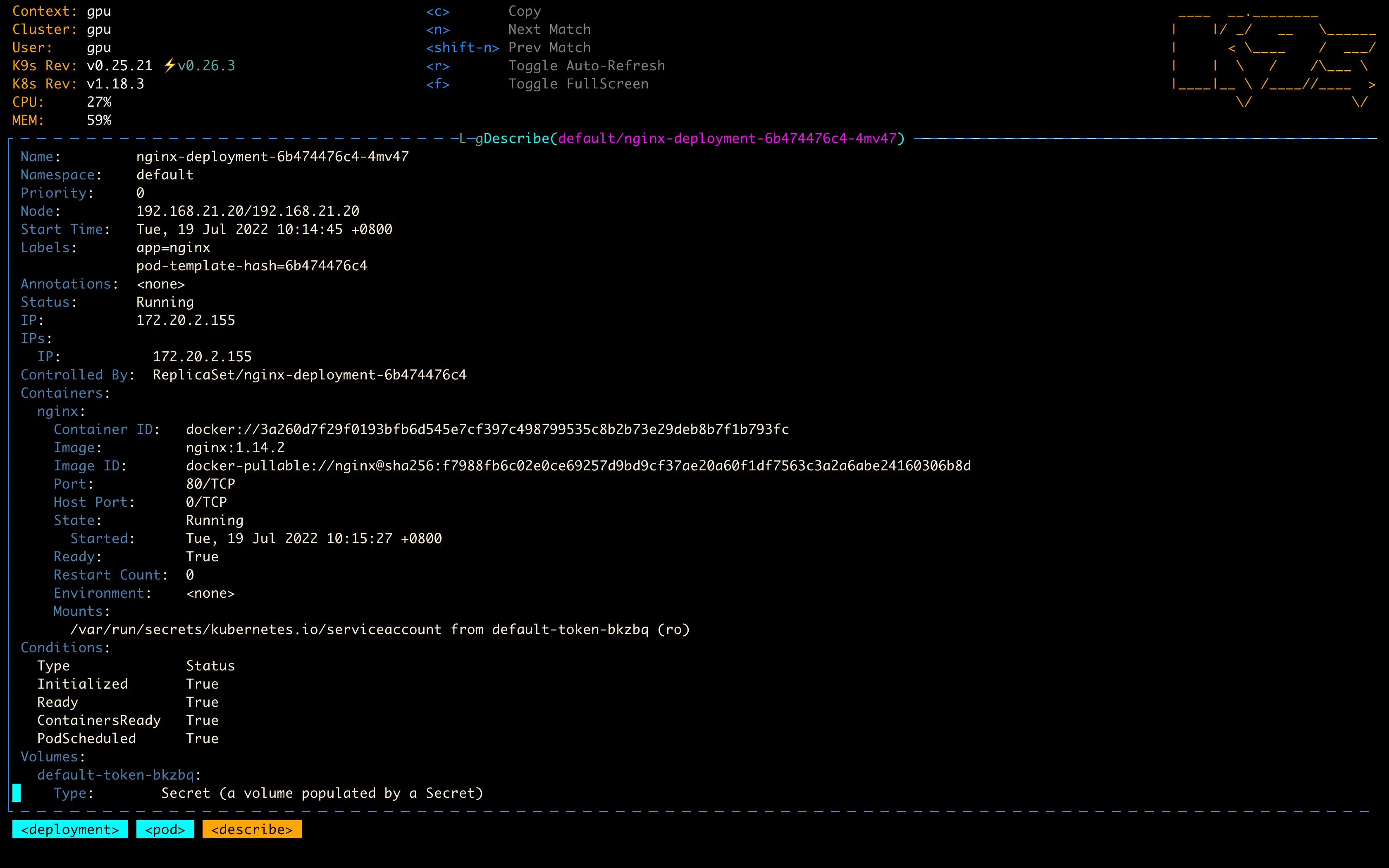Click the <r> Toggle Auto-Refresh hint
The width and height of the screenshot is (1389, 868).
[x=545, y=66]
